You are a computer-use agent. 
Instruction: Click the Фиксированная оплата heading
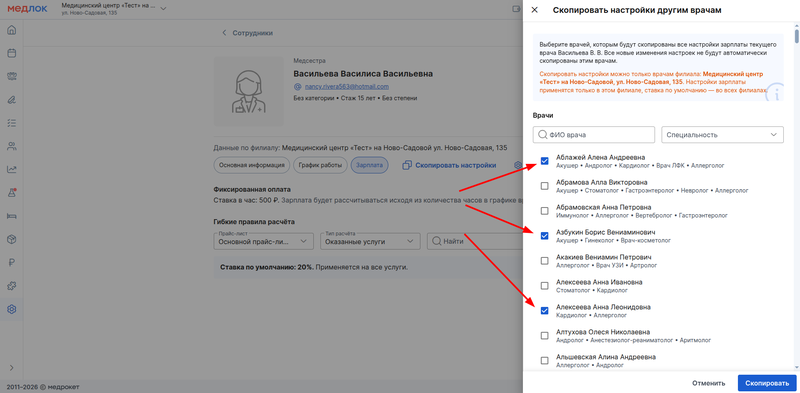click(x=252, y=189)
